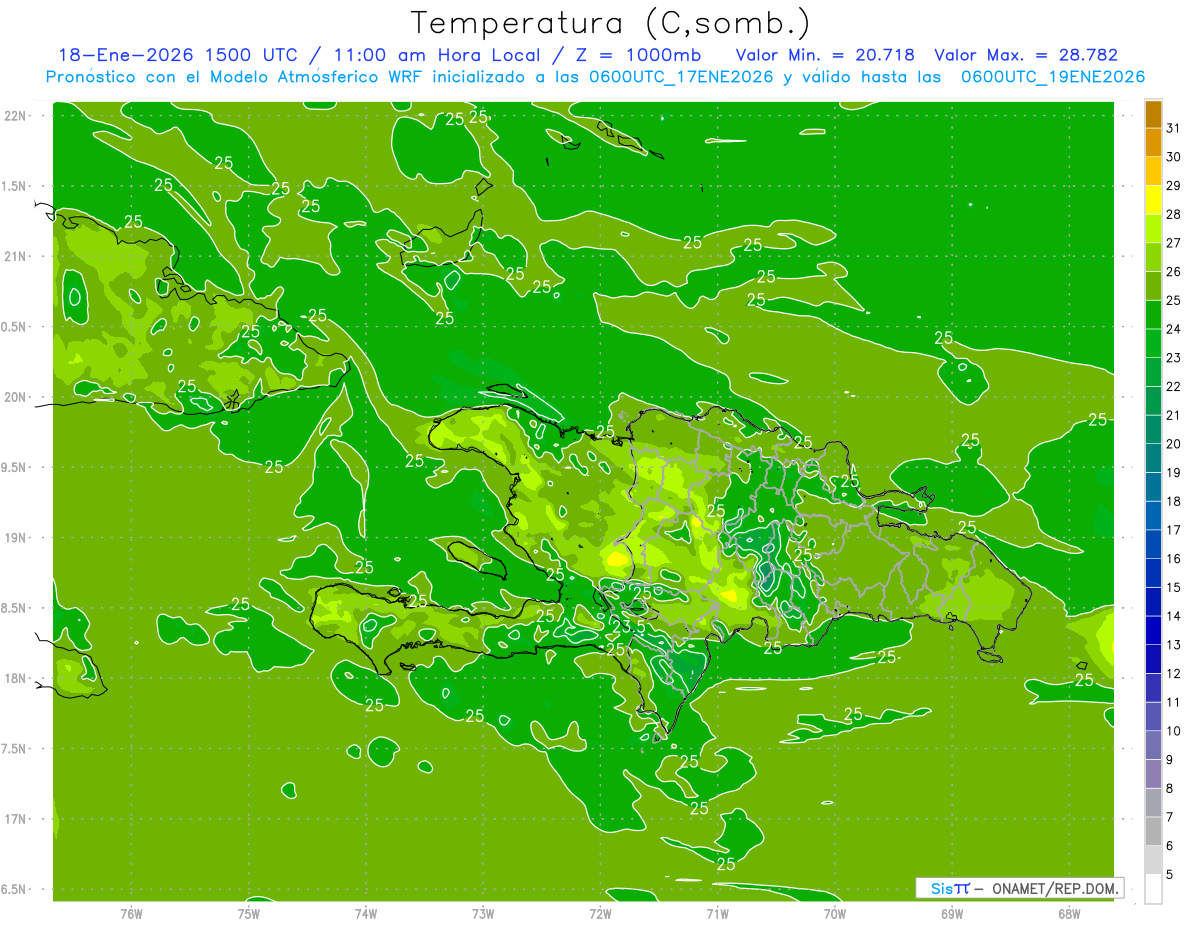Click the 'ONAMET/REP.DOM.' credit label
The height and width of the screenshot is (927, 1200).
(1056, 888)
